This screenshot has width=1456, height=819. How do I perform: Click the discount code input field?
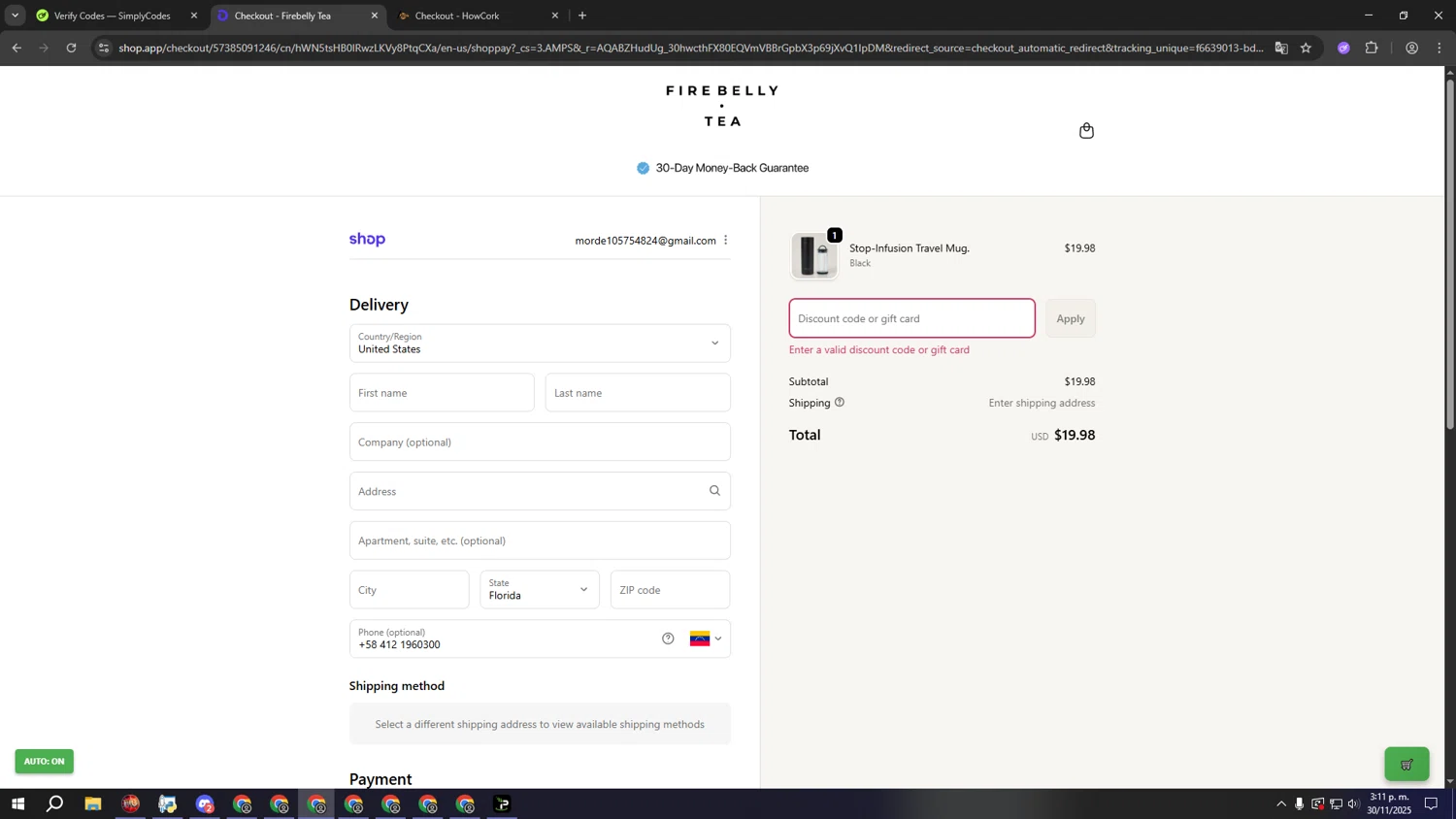pyautogui.click(x=911, y=318)
